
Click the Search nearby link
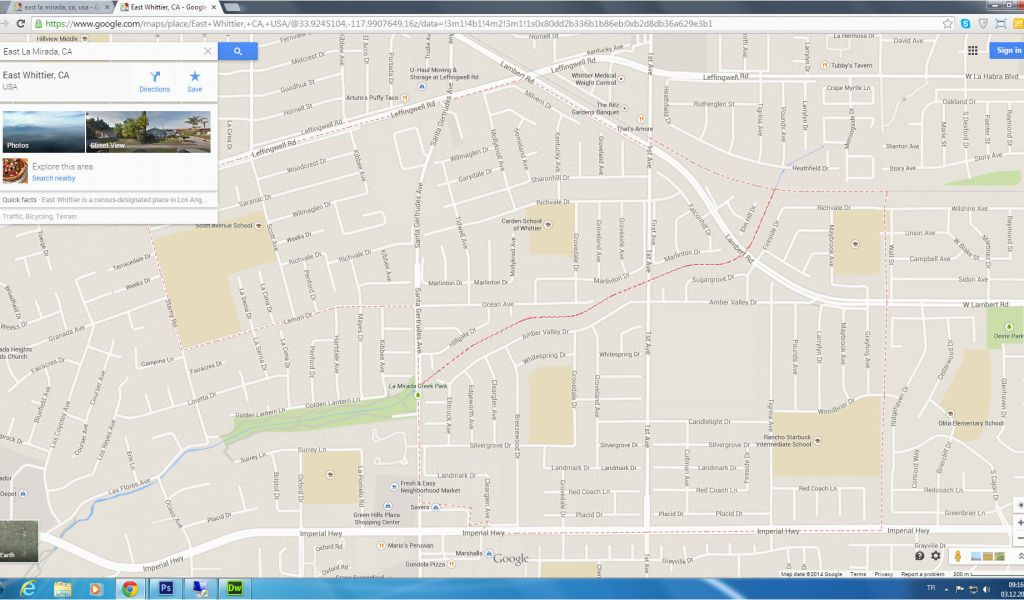point(54,178)
